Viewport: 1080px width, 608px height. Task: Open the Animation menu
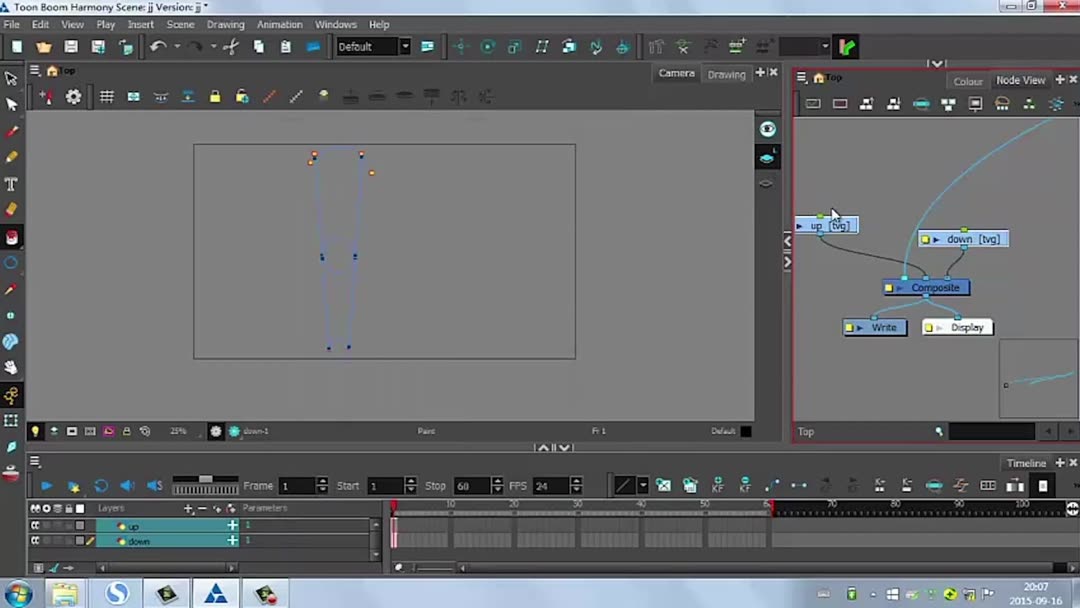279,24
